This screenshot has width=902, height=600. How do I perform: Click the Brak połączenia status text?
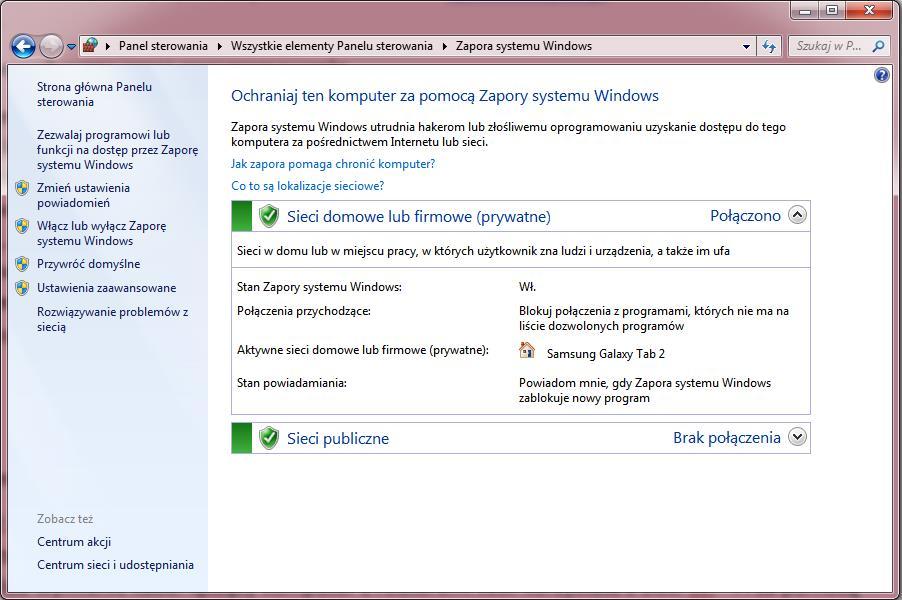(x=727, y=438)
